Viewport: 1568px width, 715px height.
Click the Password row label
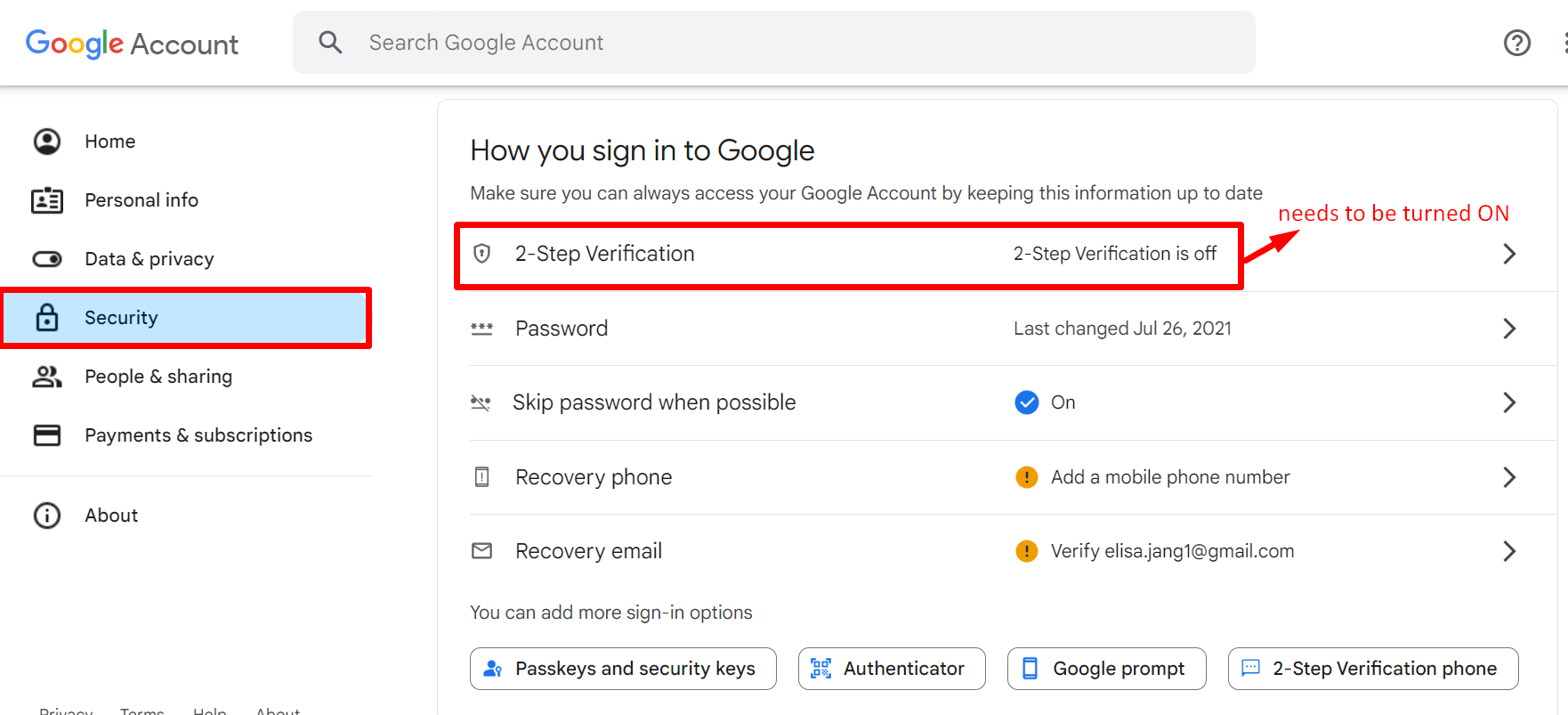click(562, 329)
